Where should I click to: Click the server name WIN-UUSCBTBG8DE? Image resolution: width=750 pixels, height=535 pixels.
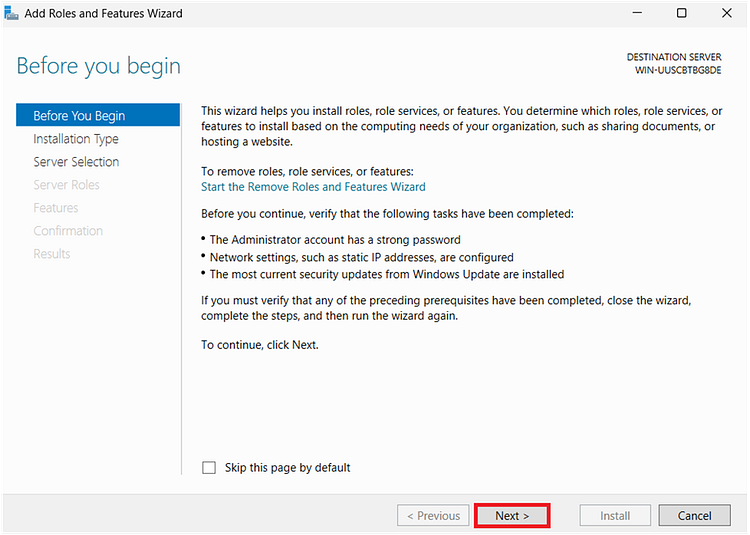coord(678,70)
